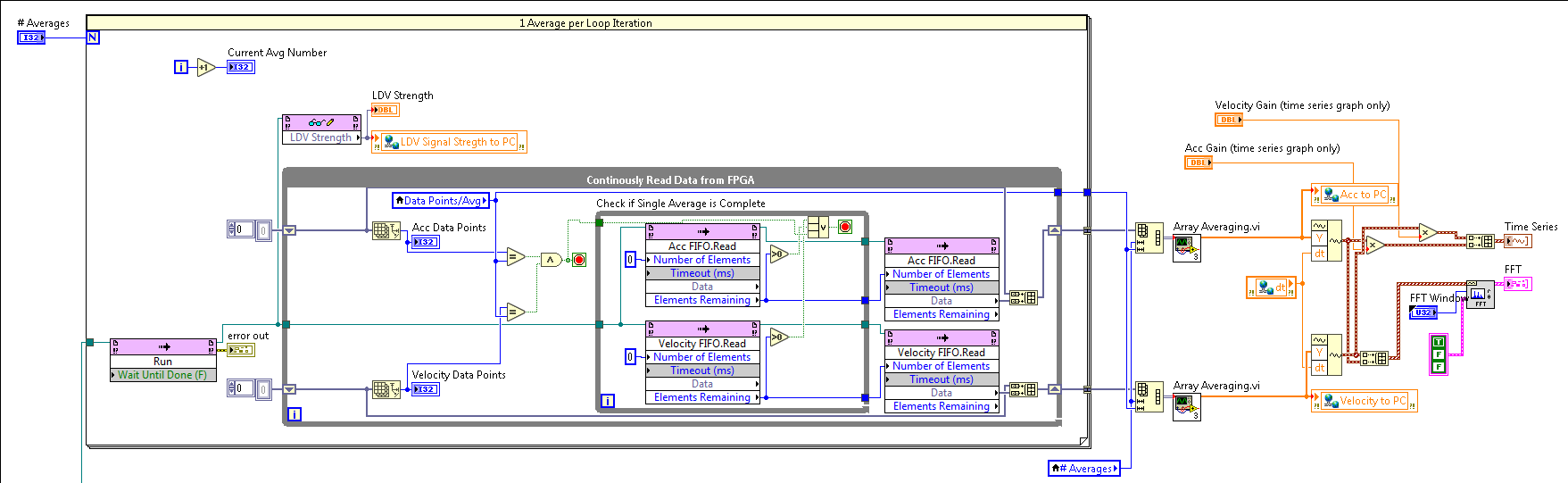The width and height of the screenshot is (1568, 483).
Task: Select the Array Size node near Acc Data Points
Action: pos(386,230)
